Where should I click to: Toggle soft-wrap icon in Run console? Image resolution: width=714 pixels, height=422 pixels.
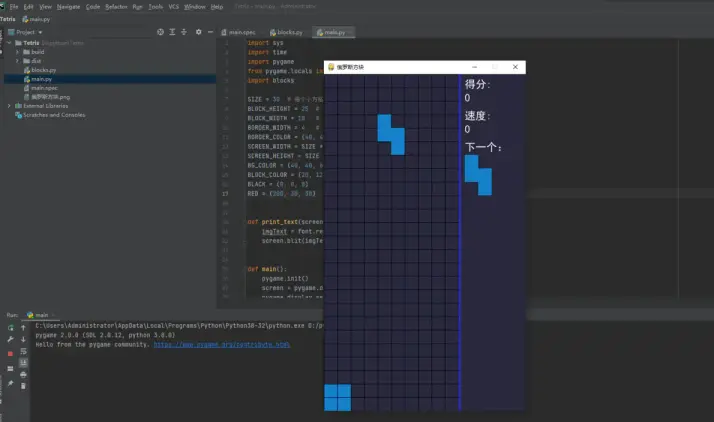coord(23,351)
